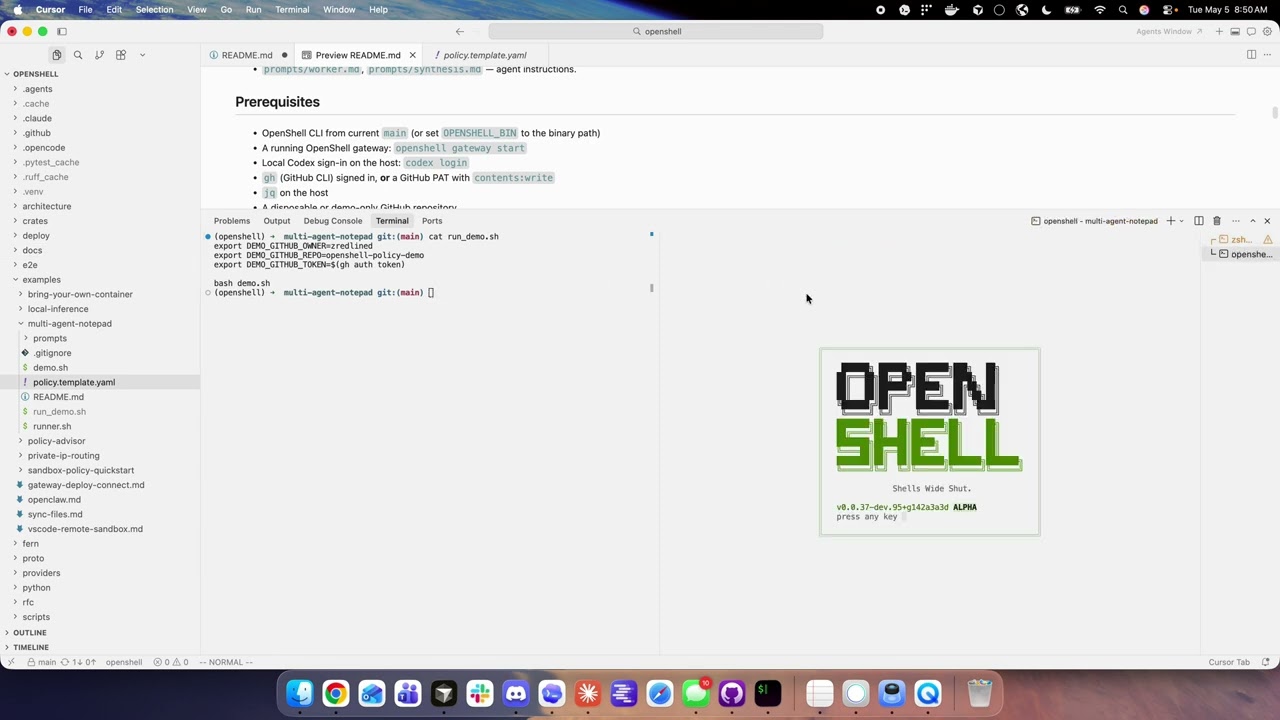Open the Search view icon
This screenshot has width=1280, height=720.
(x=78, y=55)
